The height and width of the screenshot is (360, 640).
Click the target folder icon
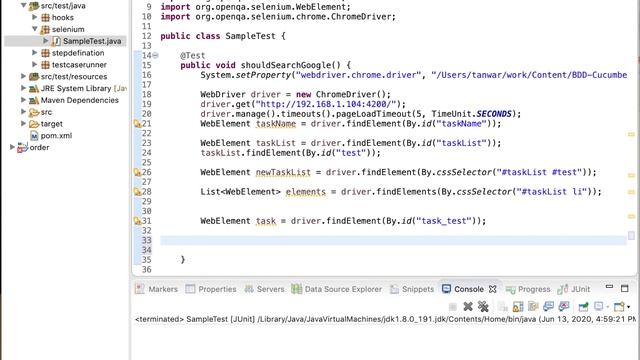(x=34, y=124)
